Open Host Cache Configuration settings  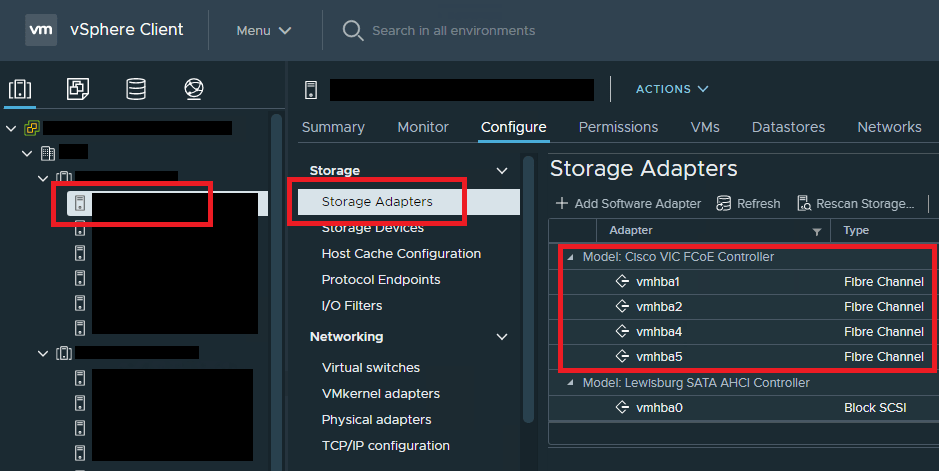(x=401, y=254)
